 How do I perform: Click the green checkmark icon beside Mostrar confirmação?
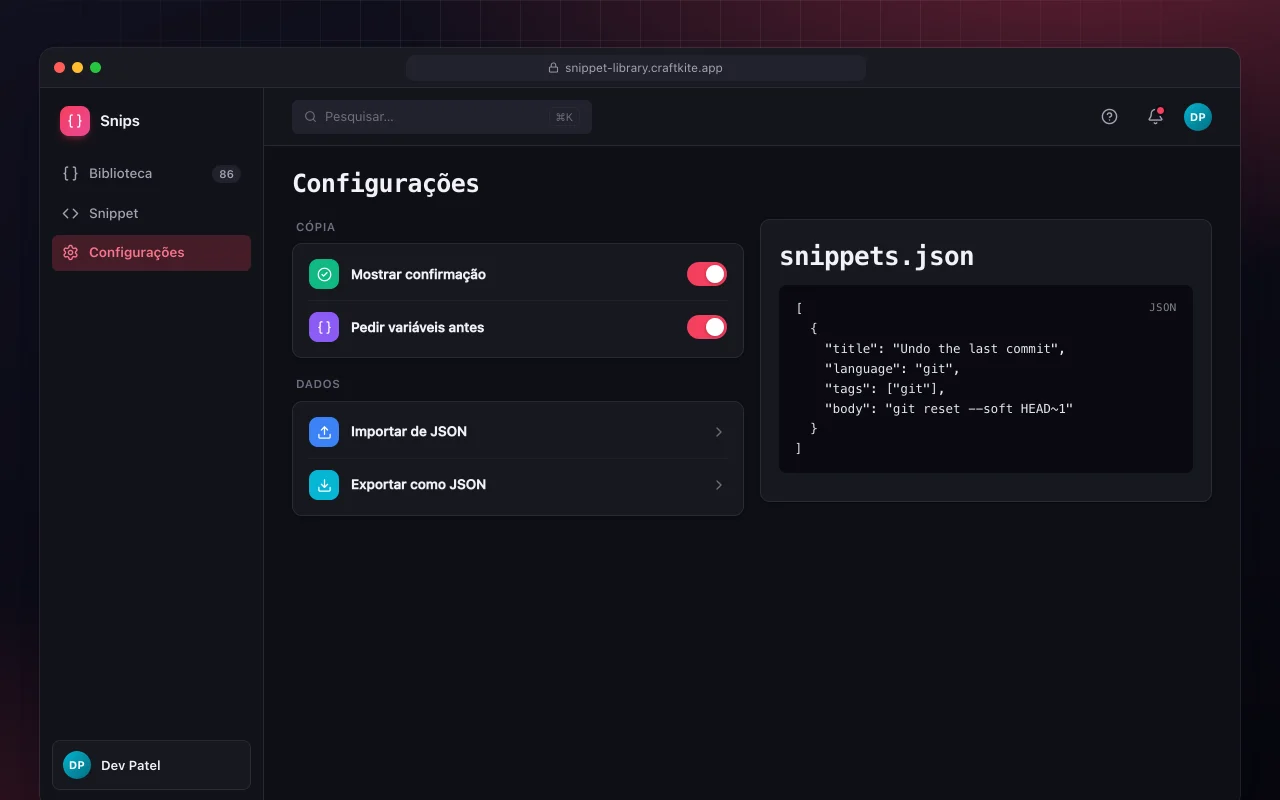[324, 274]
